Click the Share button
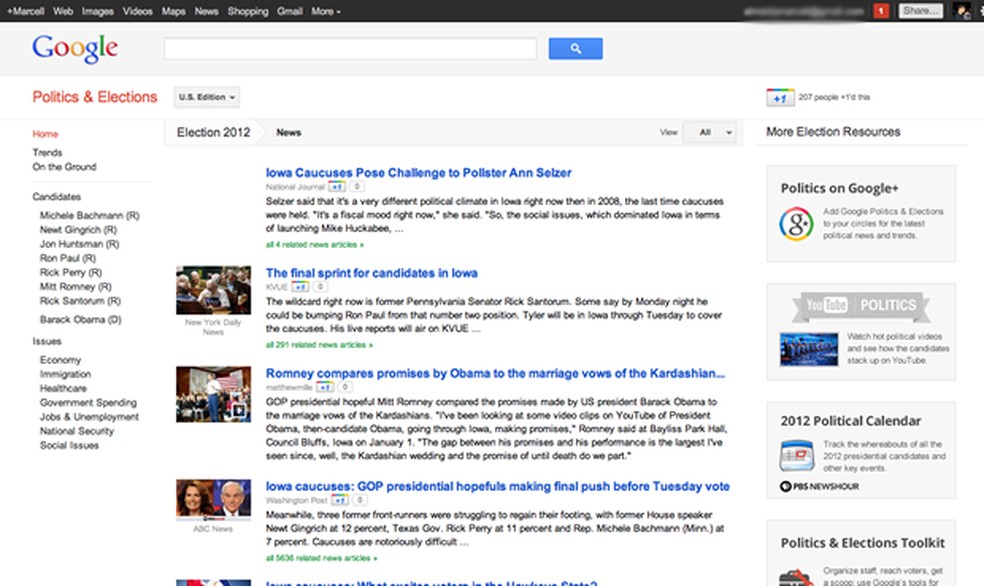Screen dimensions: 984x586 920,11
